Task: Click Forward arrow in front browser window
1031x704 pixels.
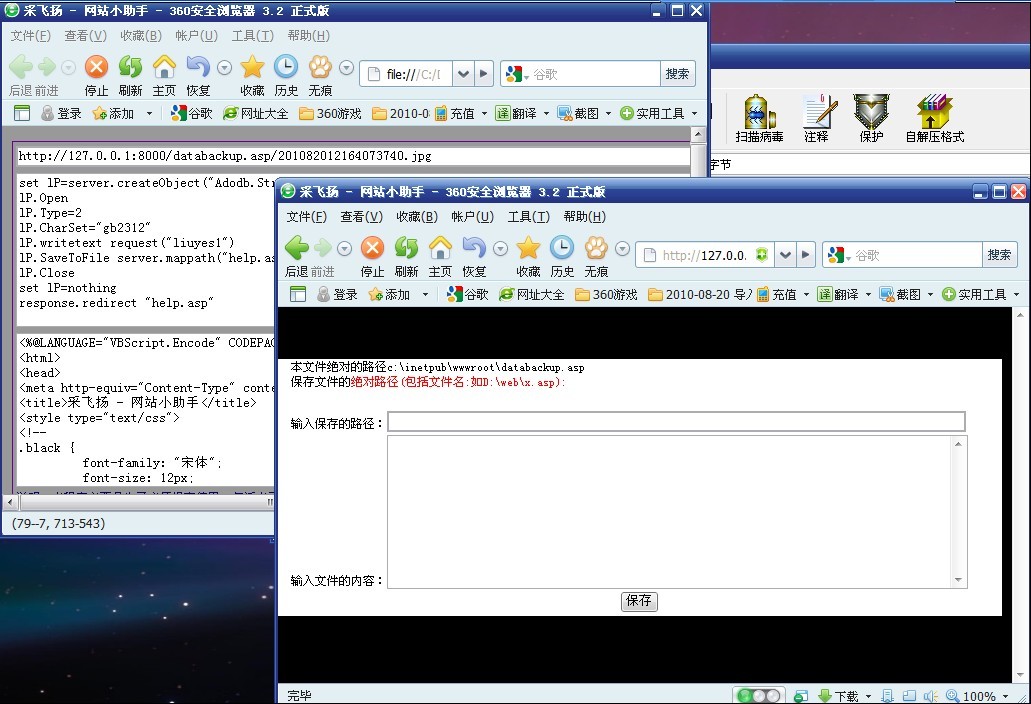Action: point(323,248)
